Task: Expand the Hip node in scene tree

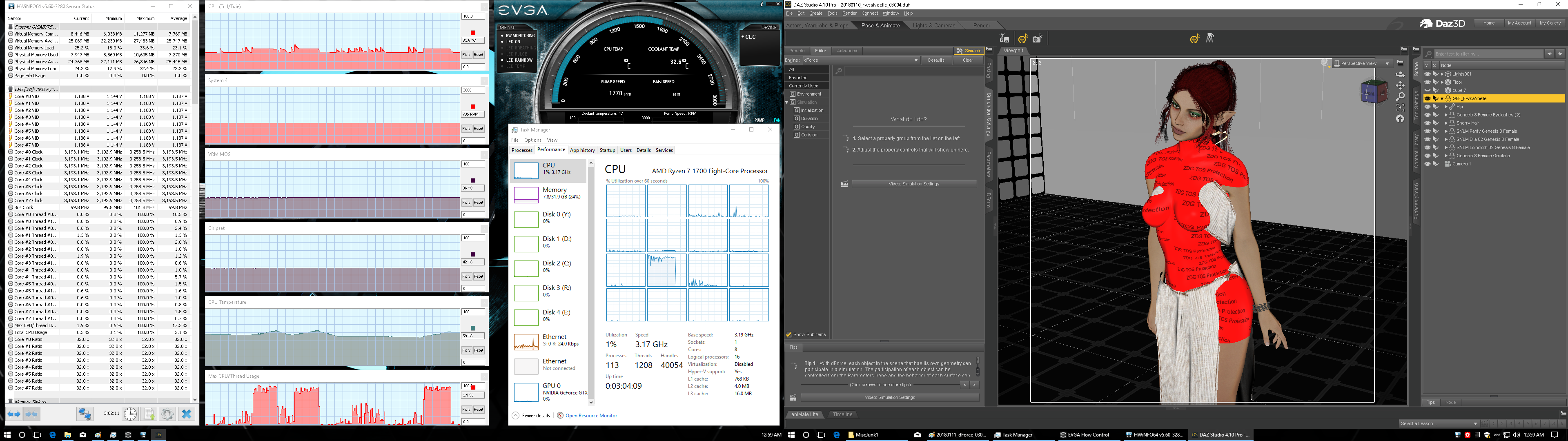Action: pyautogui.click(x=1446, y=107)
